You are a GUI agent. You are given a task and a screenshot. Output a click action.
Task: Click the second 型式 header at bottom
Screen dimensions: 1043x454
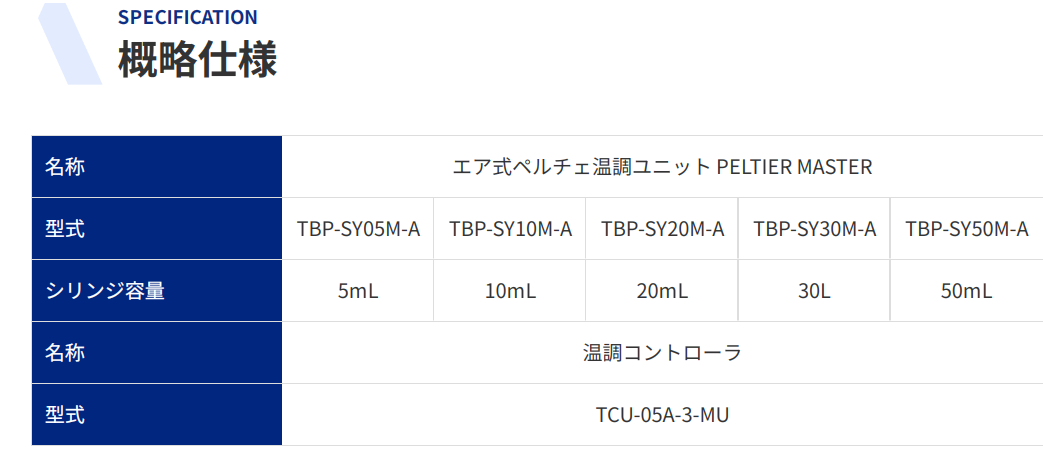tap(157, 415)
